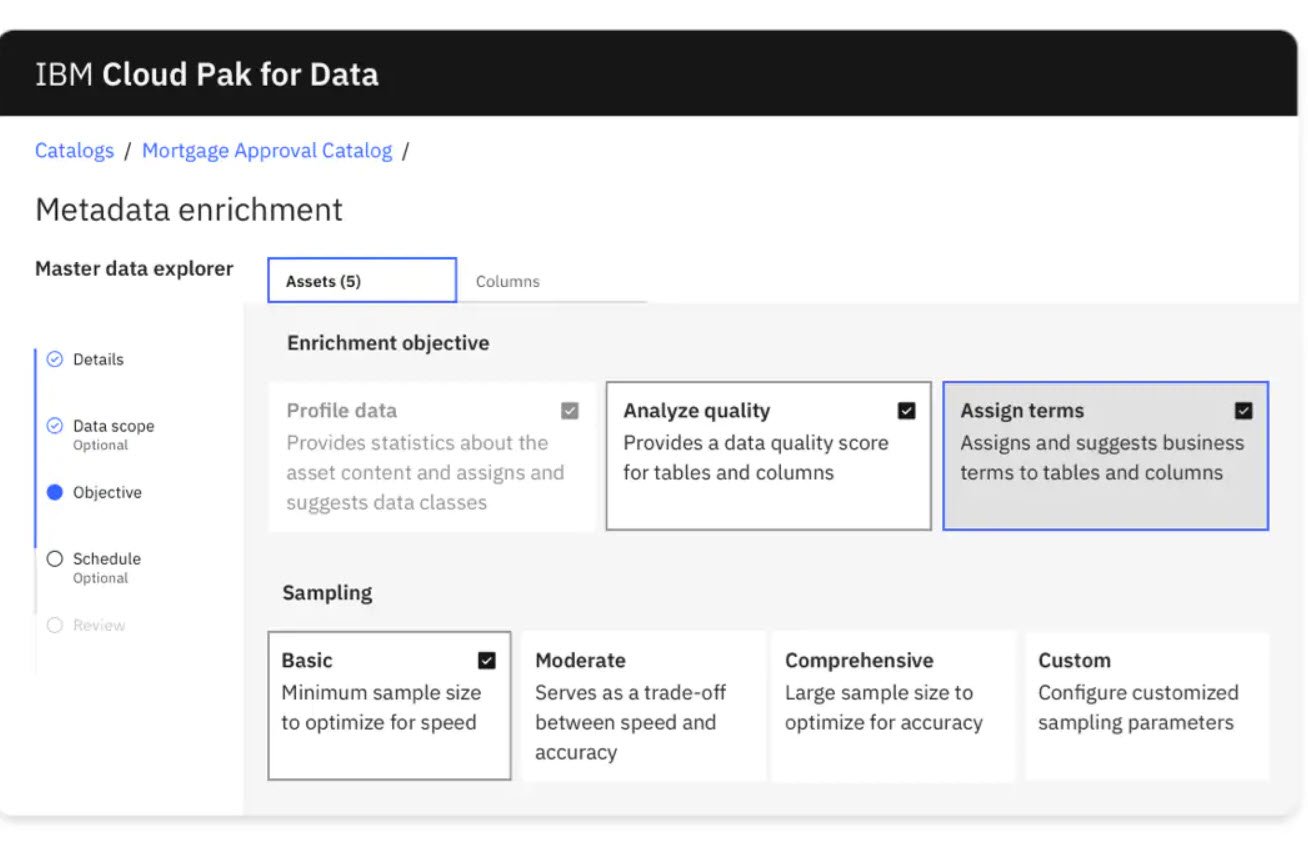Click the Sampling section heading

pyautogui.click(x=327, y=593)
